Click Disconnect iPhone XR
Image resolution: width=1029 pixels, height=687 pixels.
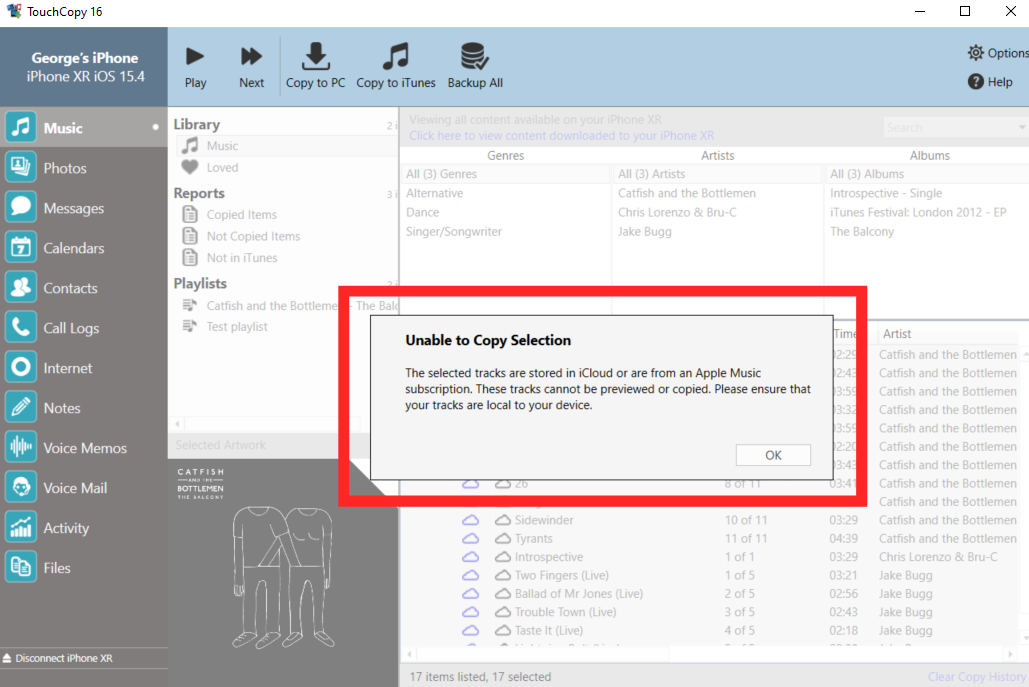tap(58, 658)
